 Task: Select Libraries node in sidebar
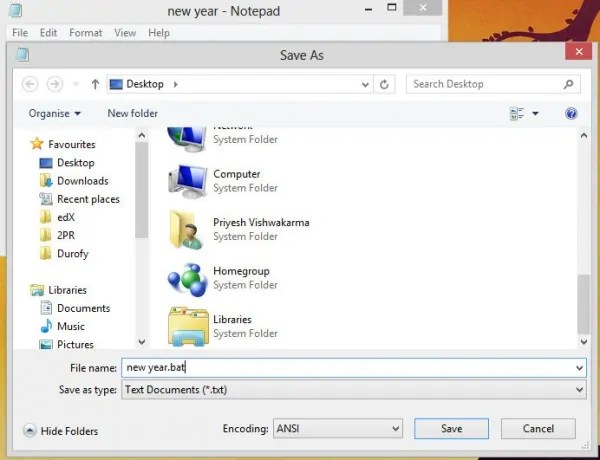pos(59,290)
